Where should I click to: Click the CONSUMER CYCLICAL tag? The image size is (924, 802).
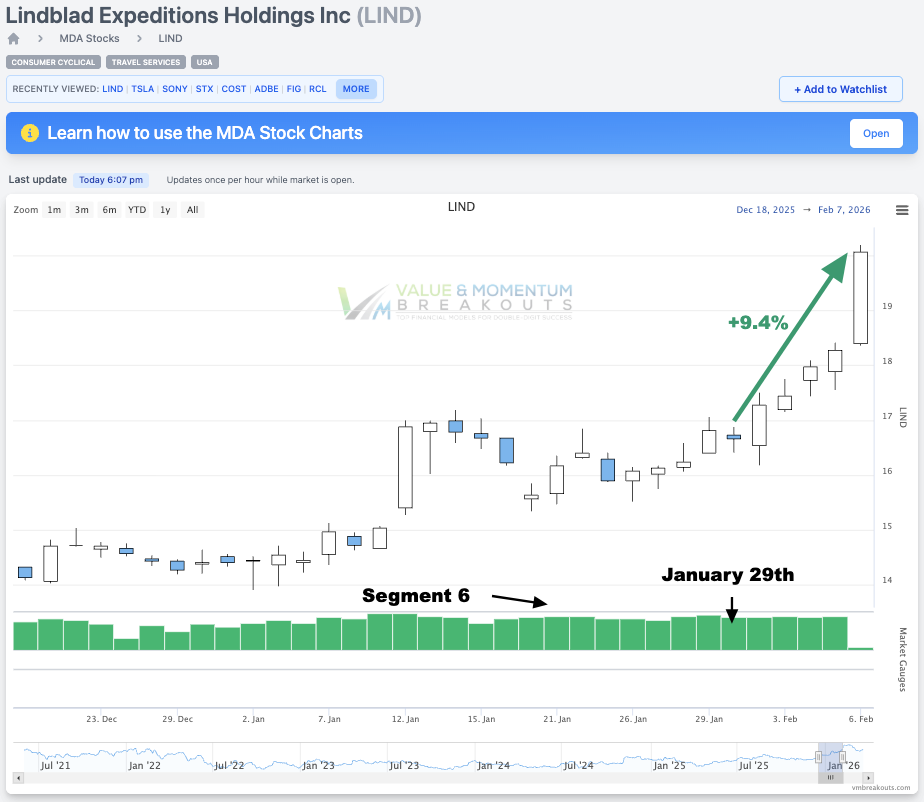coord(54,62)
